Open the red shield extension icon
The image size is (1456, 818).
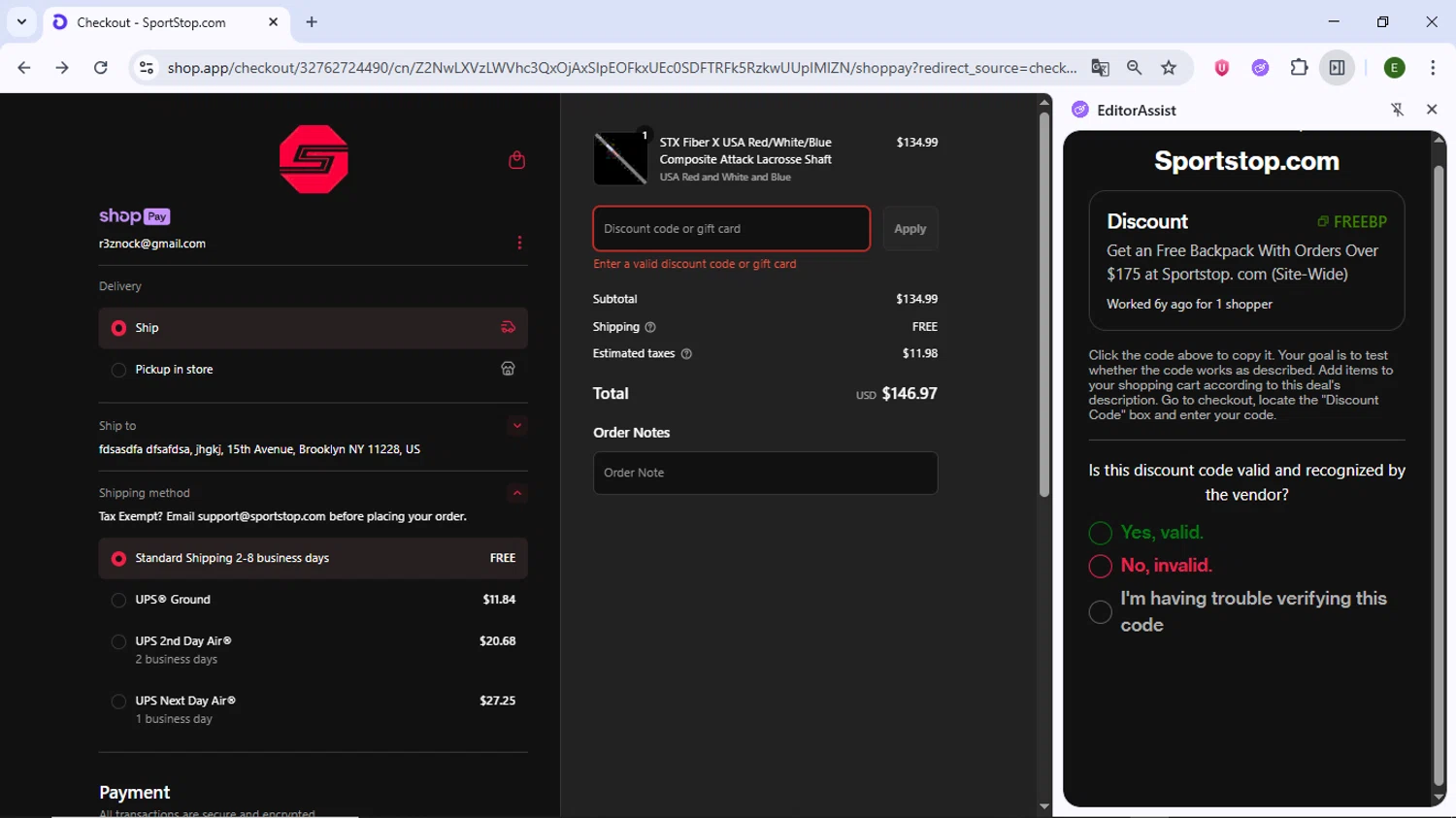click(x=1222, y=67)
